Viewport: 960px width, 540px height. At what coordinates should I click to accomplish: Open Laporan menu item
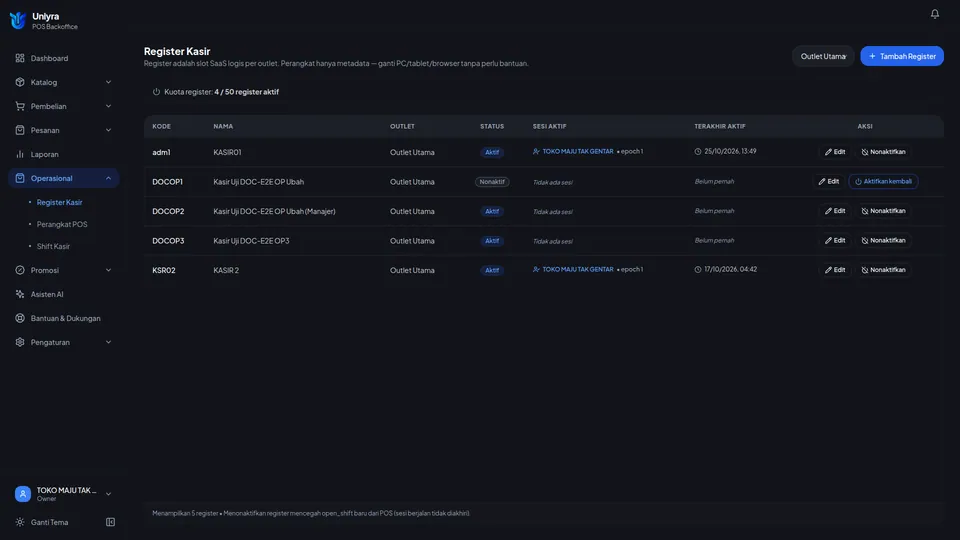[x=64, y=154]
